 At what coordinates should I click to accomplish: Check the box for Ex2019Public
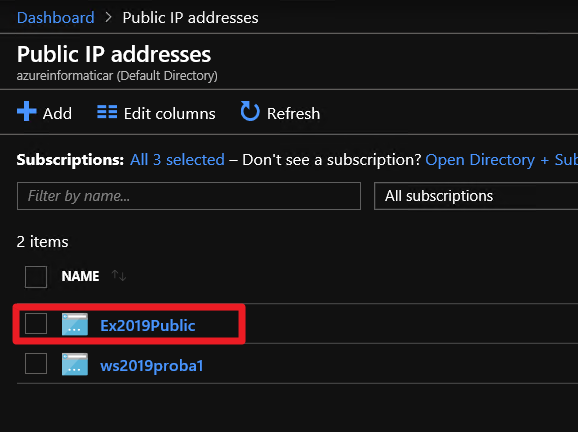pos(36,323)
